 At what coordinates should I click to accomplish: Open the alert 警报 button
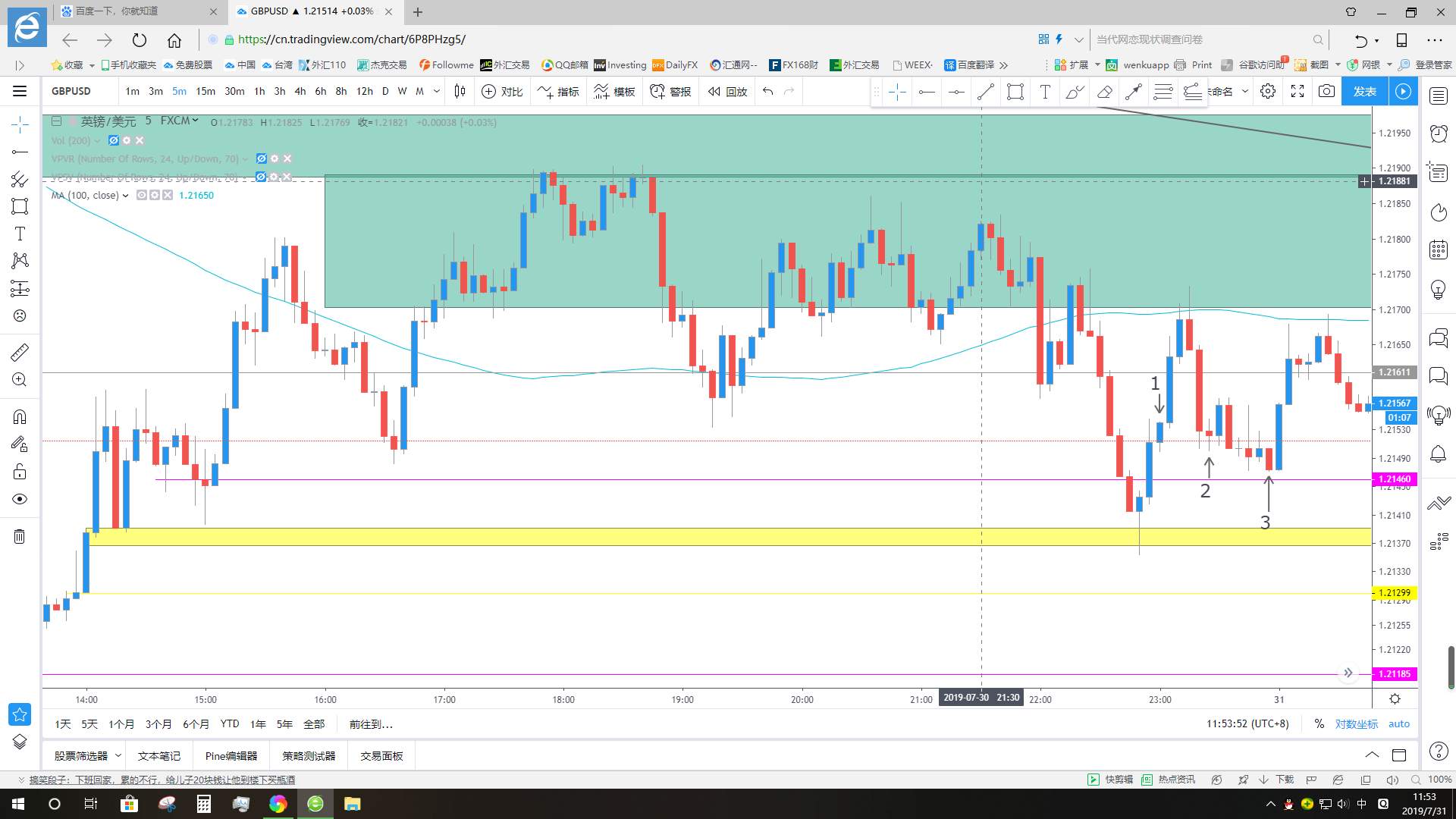point(670,92)
